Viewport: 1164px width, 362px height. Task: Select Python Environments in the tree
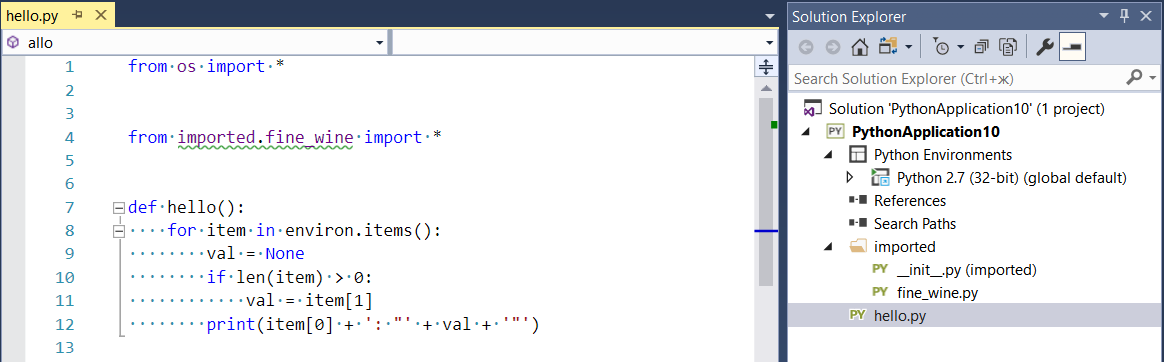click(943, 155)
